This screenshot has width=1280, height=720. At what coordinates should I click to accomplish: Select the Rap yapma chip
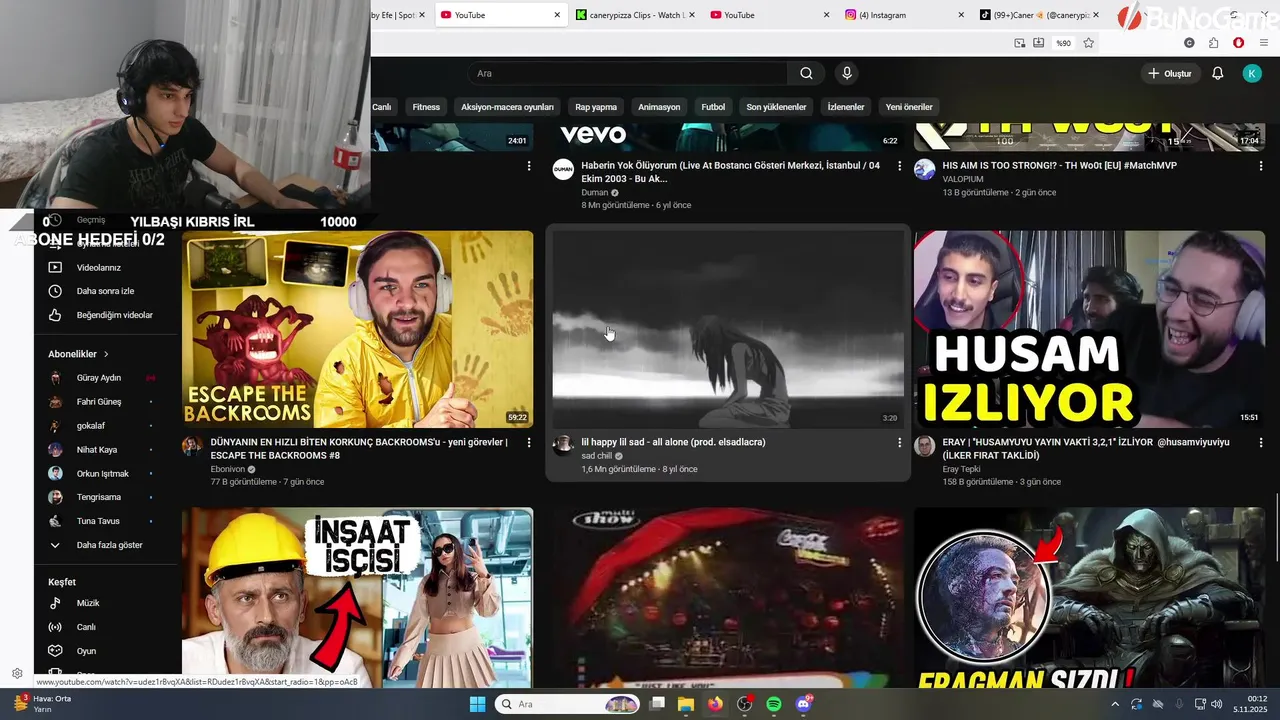[x=596, y=107]
